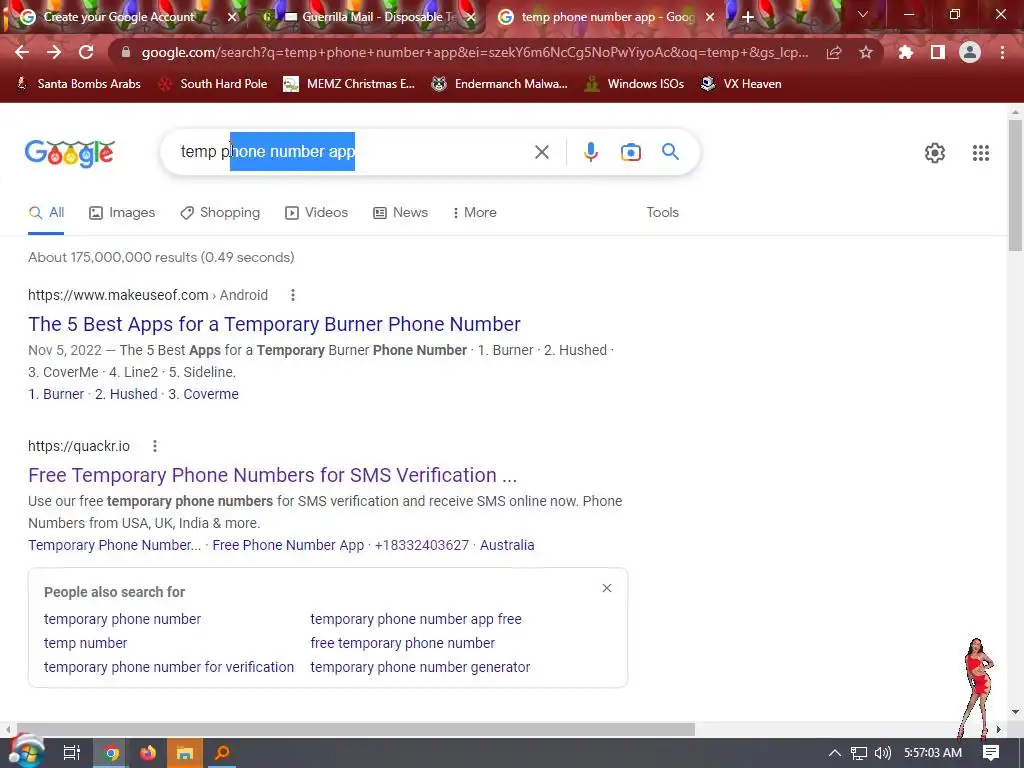
Task: Bookmark this page with the star icon
Action: click(866, 52)
